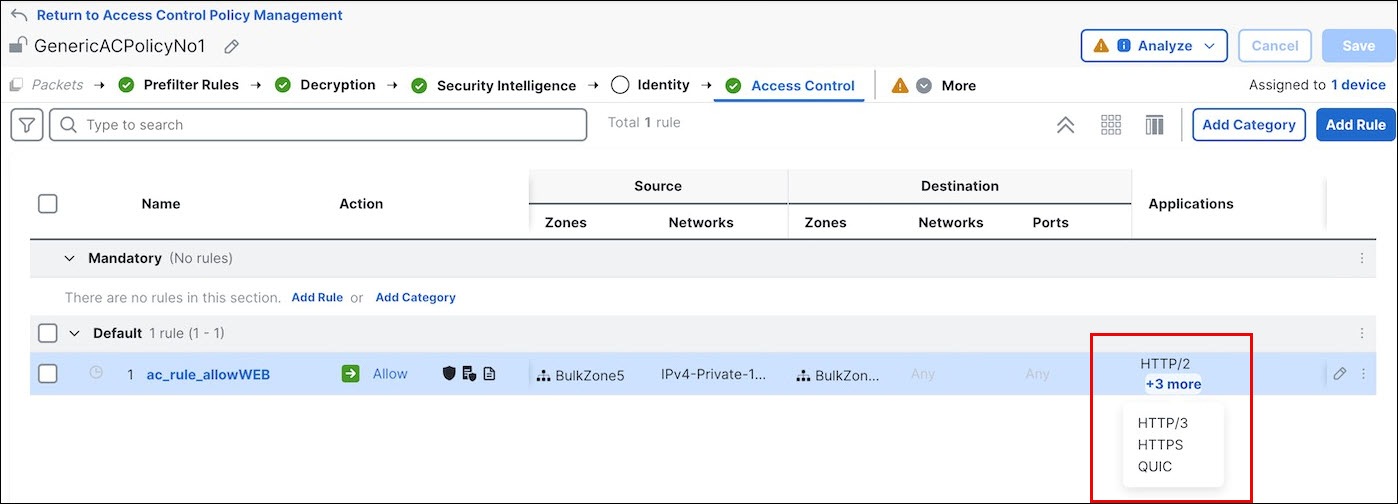Click Add Category link in Mandatory section

tap(415, 297)
